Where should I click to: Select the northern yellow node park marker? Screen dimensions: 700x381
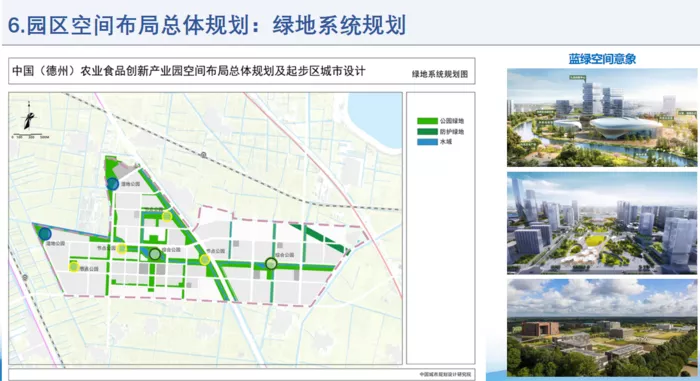tap(167, 216)
